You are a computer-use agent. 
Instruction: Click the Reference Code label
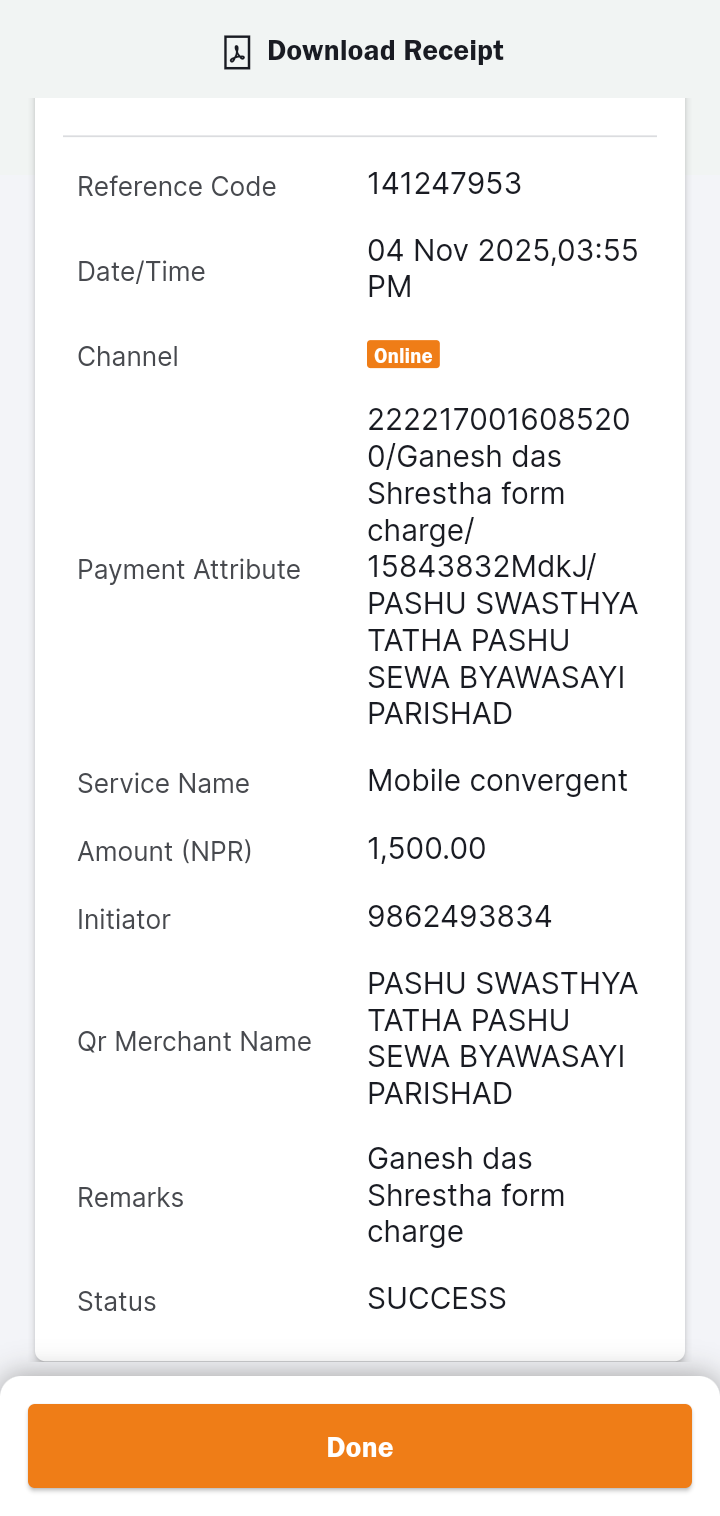(177, 187)
